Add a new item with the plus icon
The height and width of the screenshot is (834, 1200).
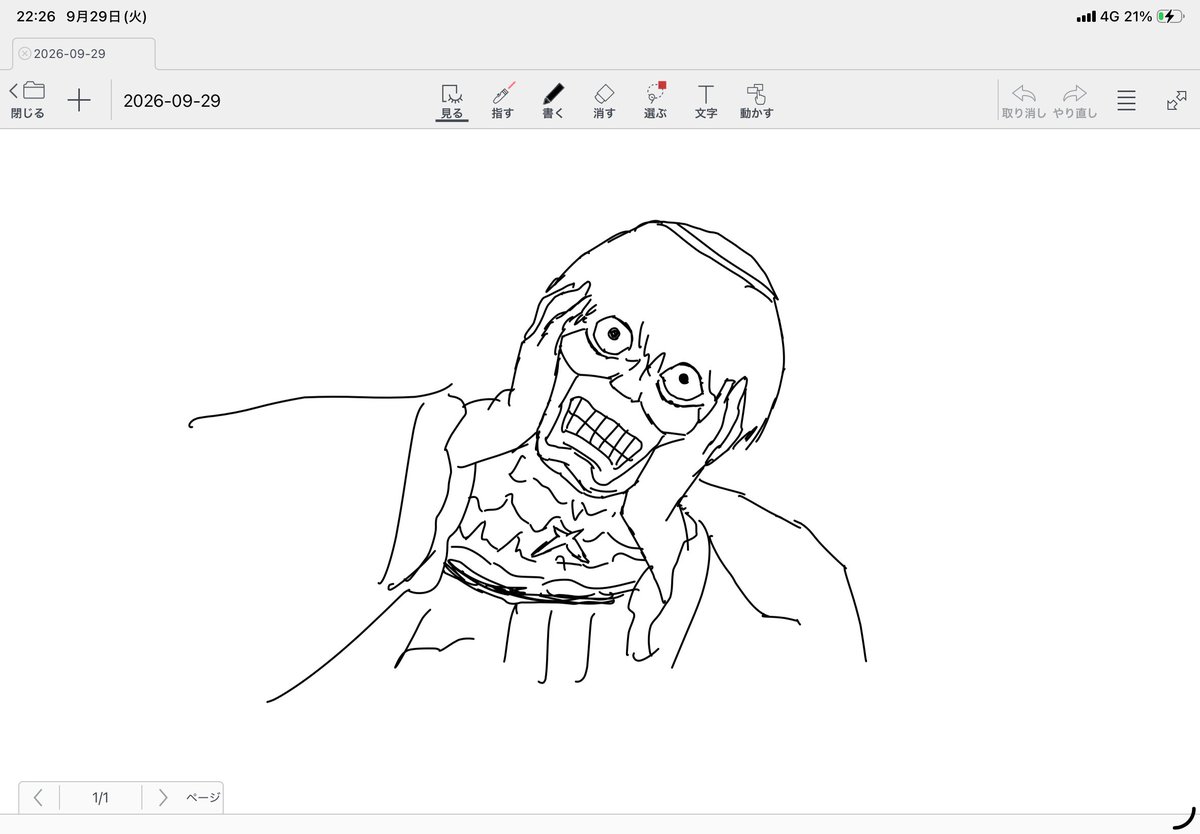(79, 100)
